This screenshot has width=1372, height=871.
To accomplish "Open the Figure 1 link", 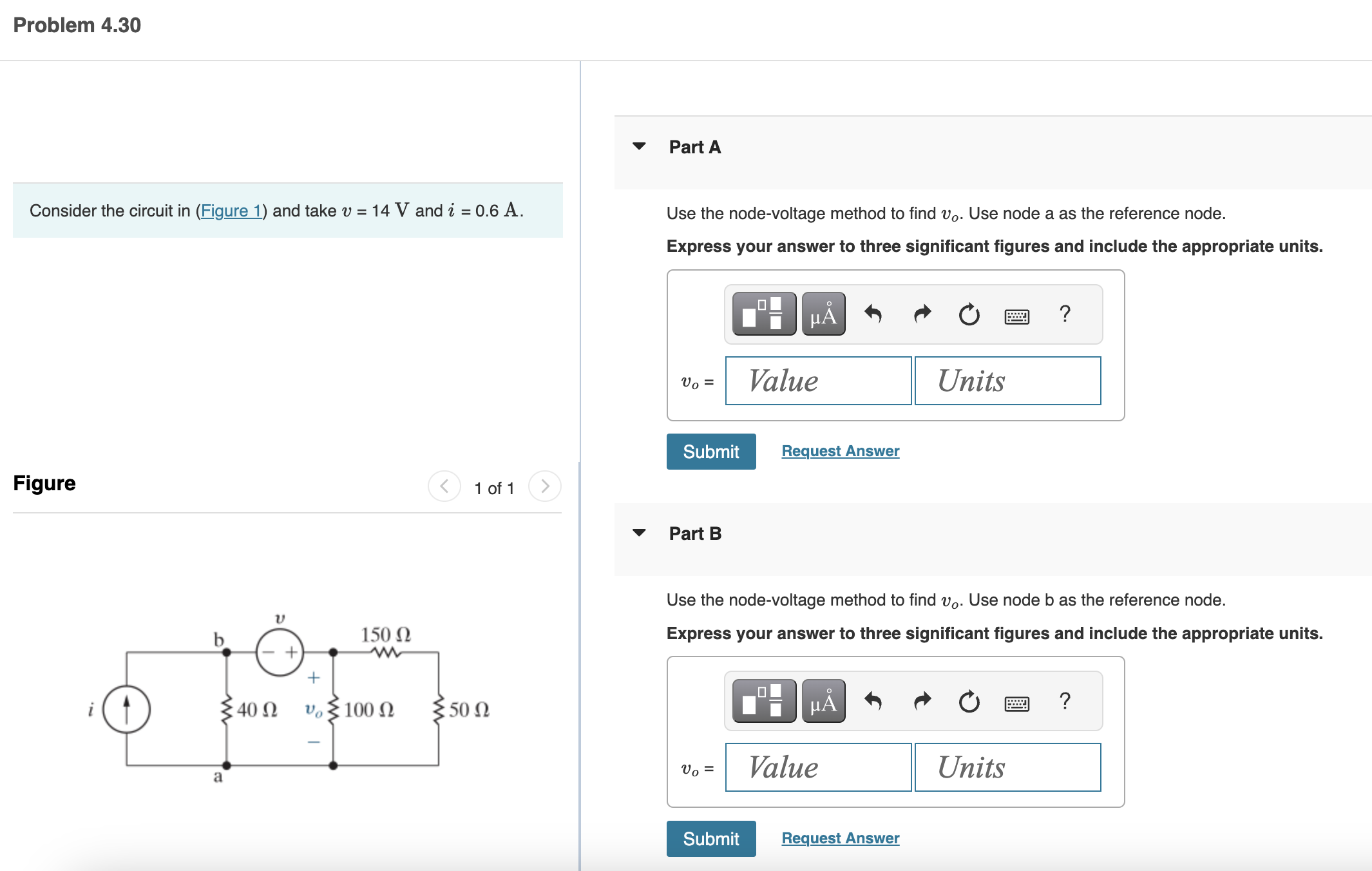I will click(231, 211).
